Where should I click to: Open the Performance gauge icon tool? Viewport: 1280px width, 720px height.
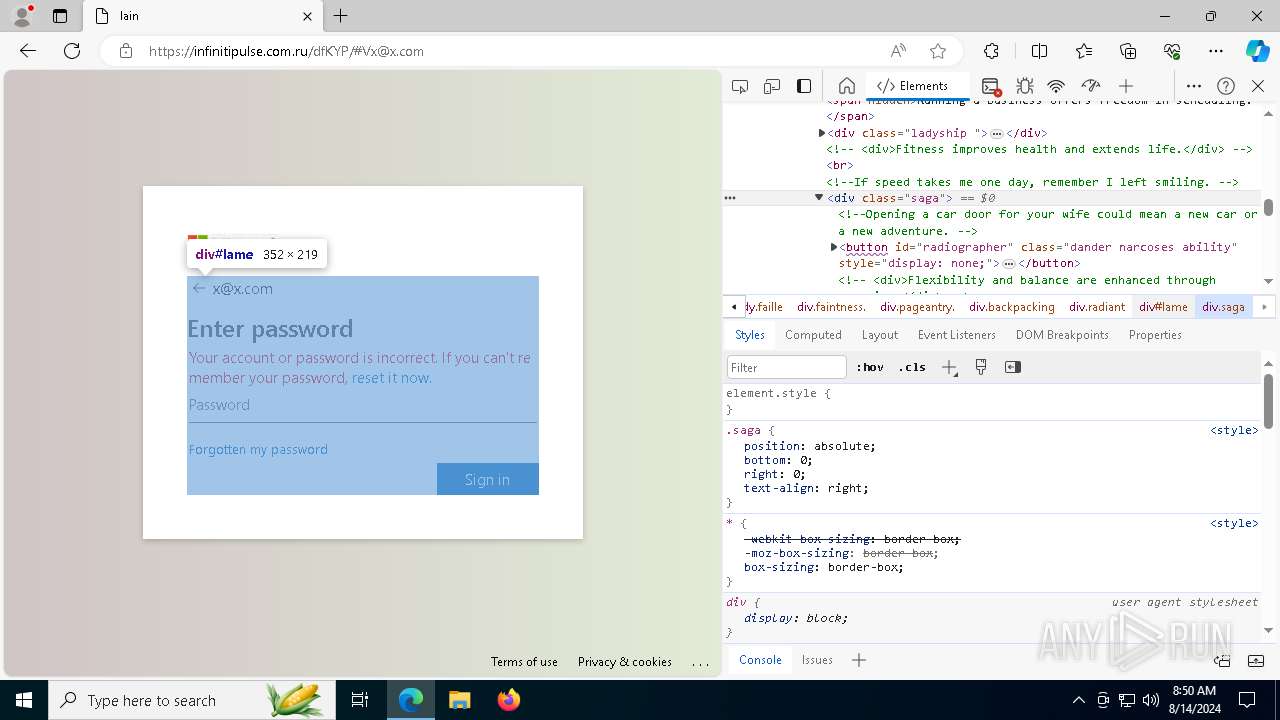pos(1091,86)
